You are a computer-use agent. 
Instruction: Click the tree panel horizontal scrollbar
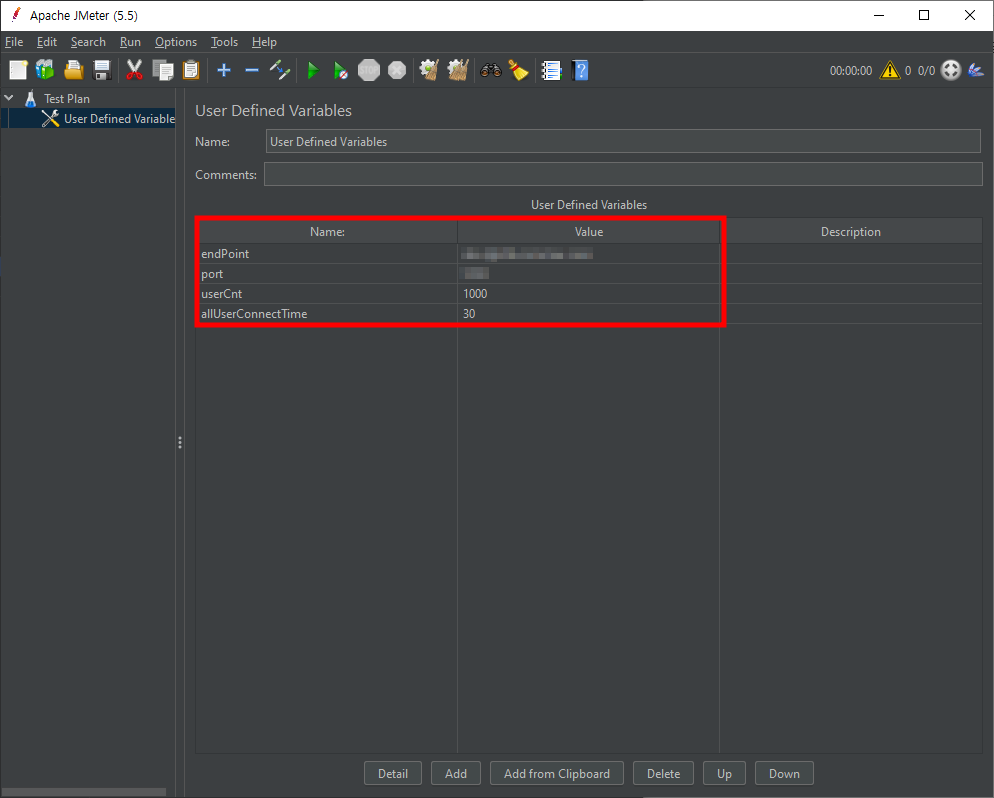(84, 792)
